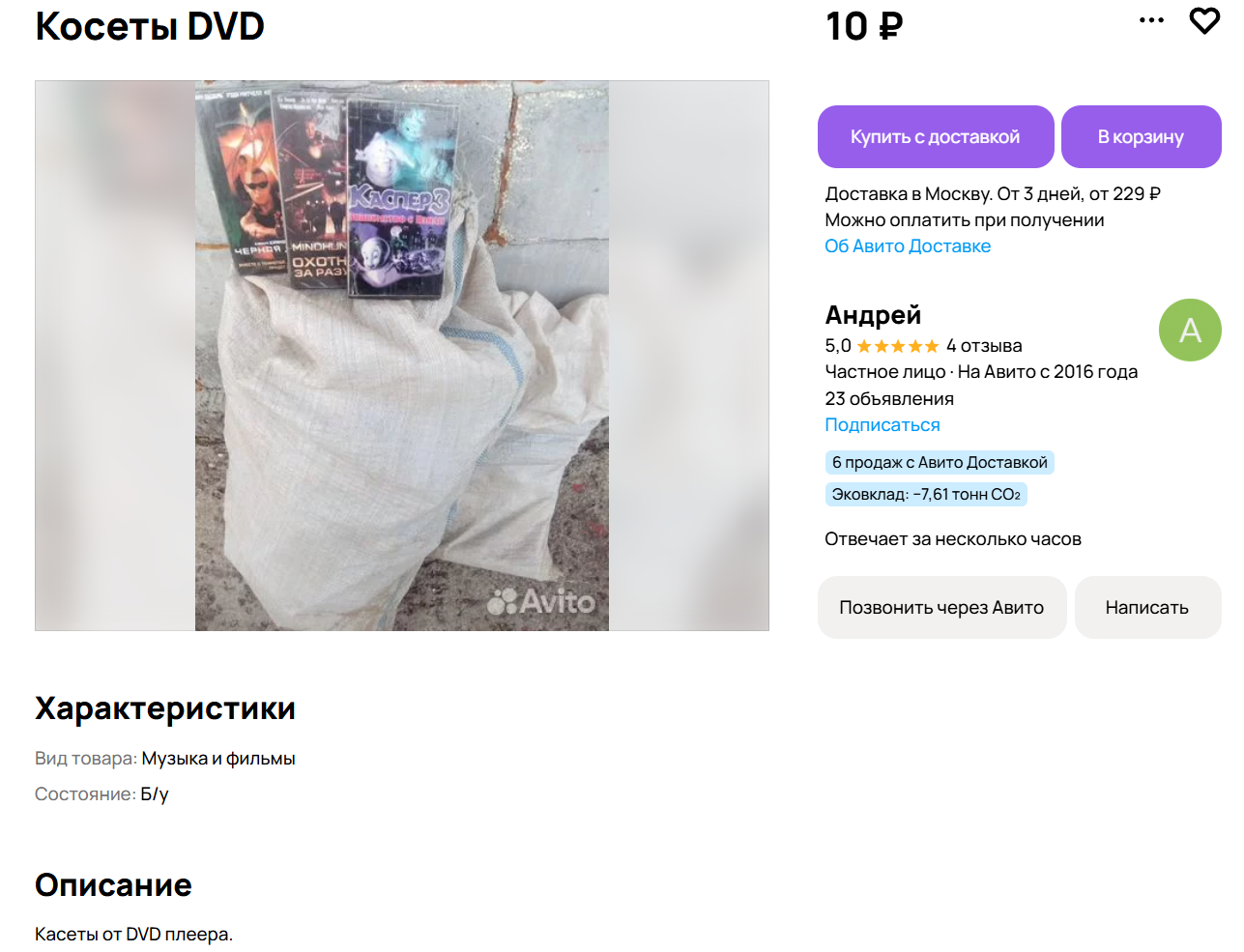Message the seller with Написать button
This screenshot has height=952, width=1244.
tap(1147, 607)
